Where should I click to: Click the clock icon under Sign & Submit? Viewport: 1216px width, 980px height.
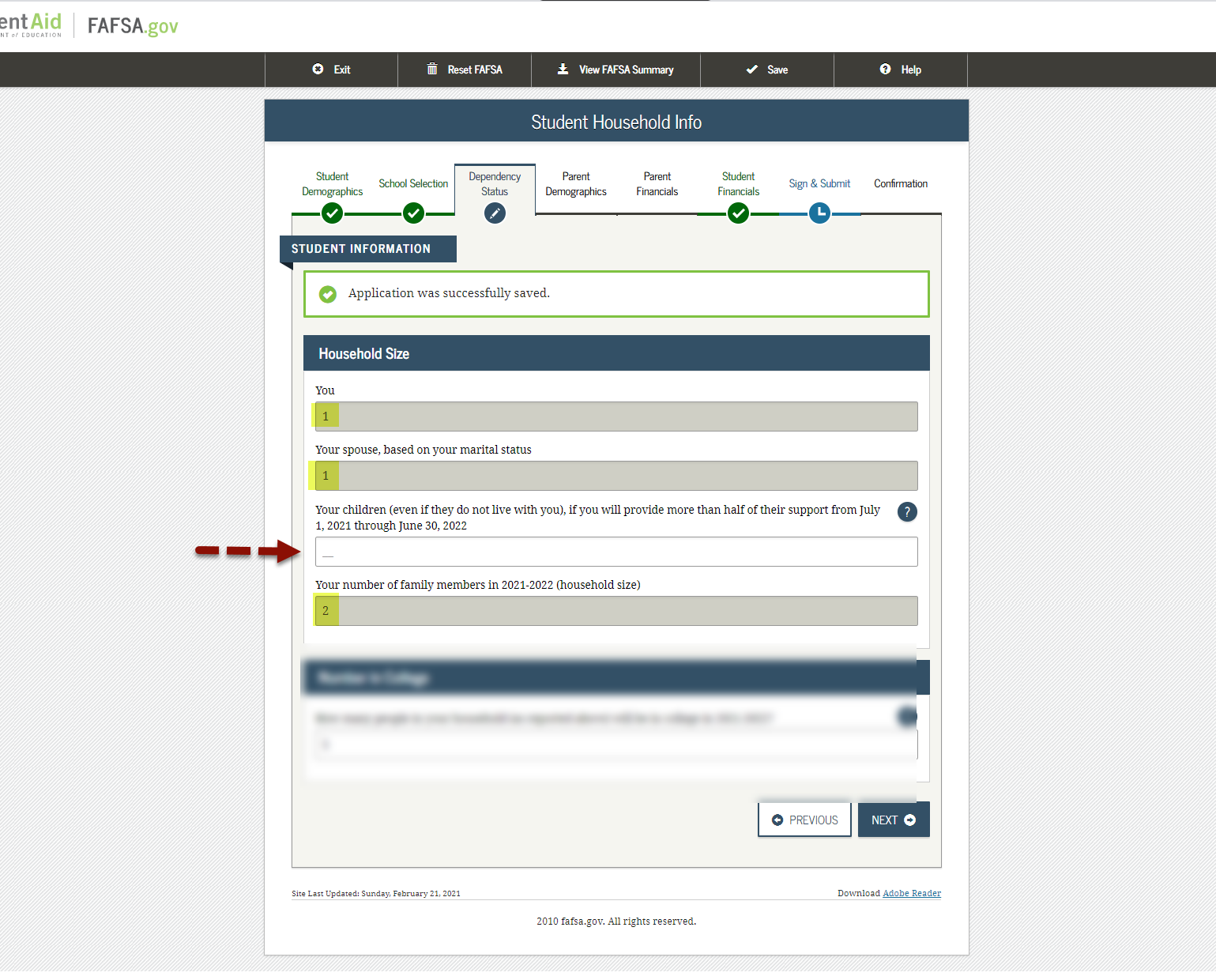pyautogui.click(x=819, y=213)
